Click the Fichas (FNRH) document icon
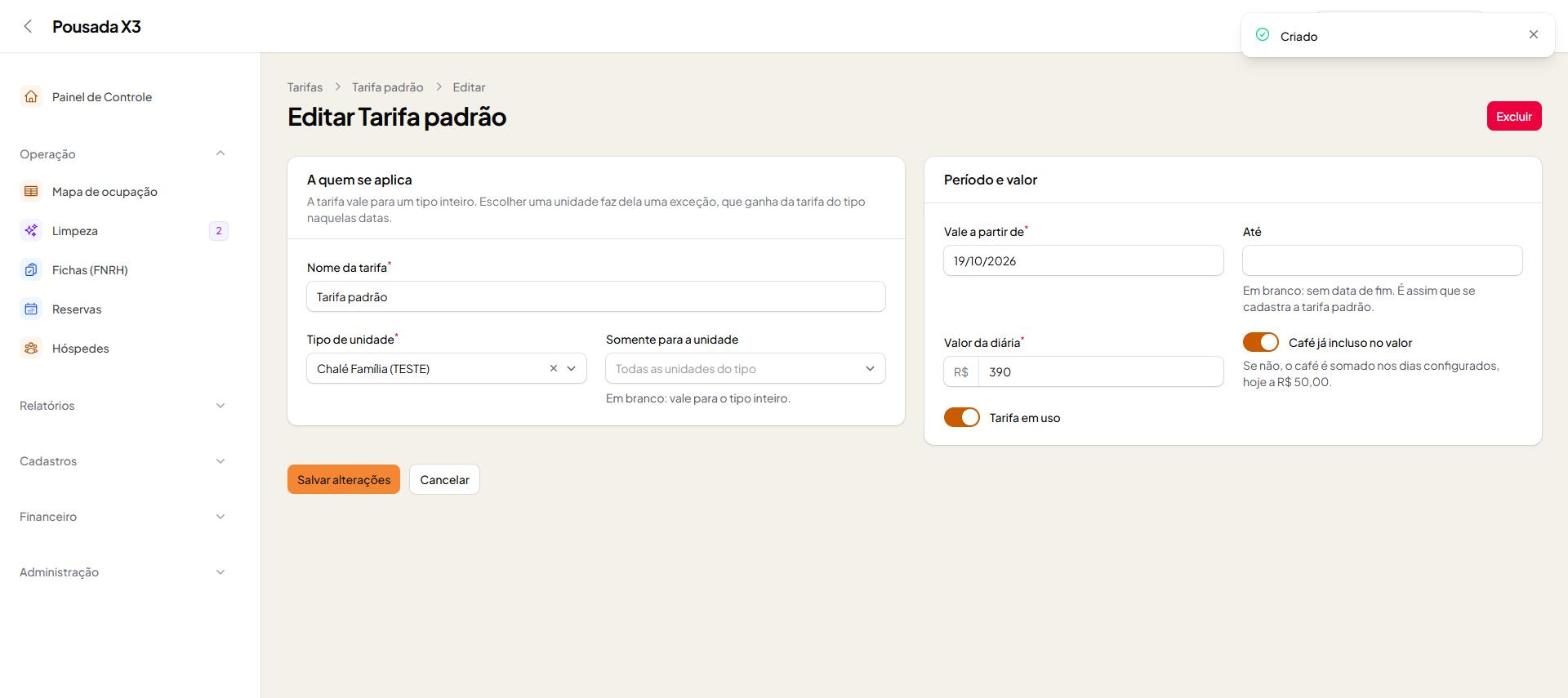 (31, 270)
